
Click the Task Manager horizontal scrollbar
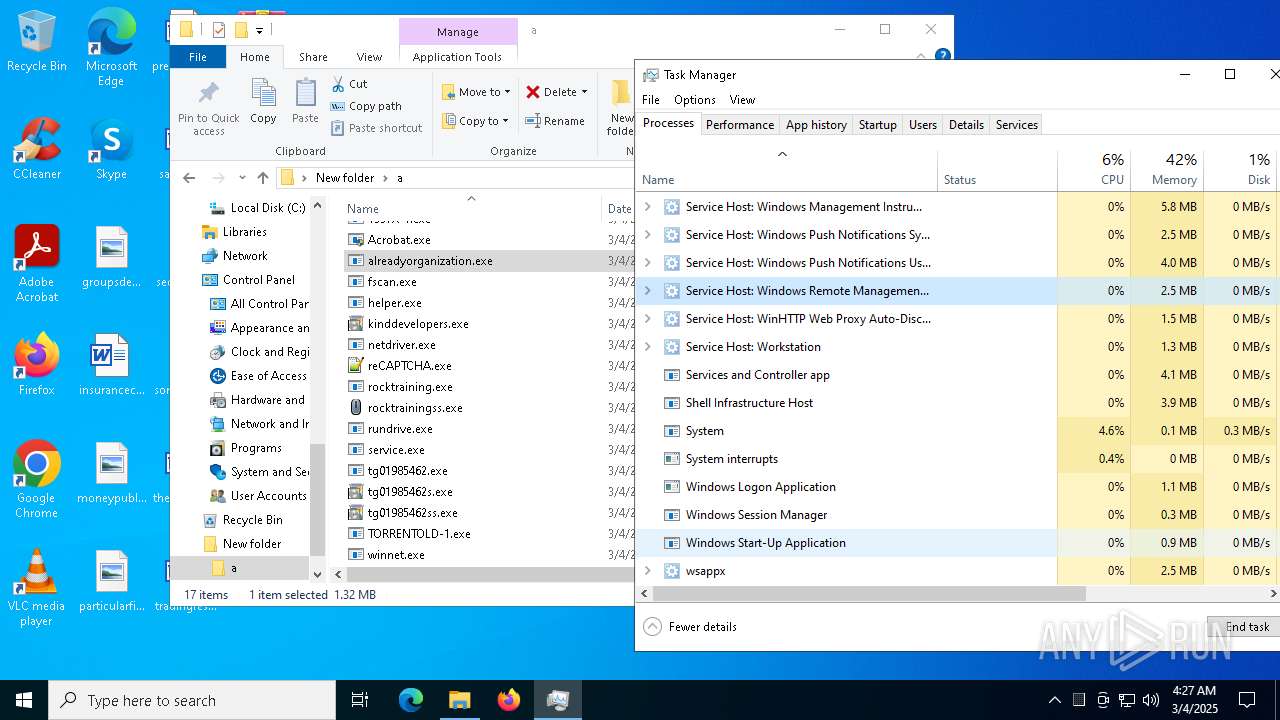tap(869, 593)
